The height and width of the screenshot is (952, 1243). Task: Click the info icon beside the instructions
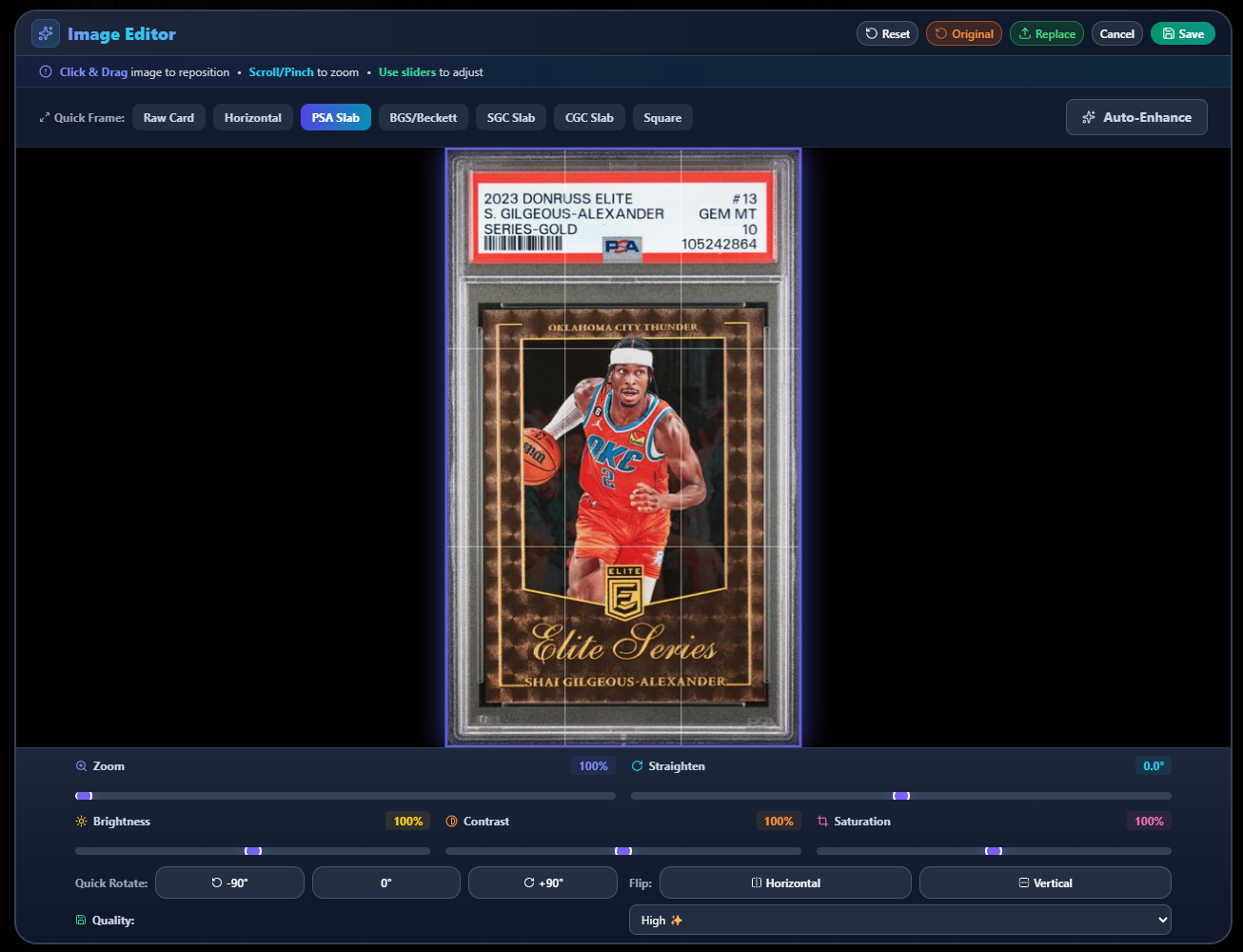pos(45,71)
